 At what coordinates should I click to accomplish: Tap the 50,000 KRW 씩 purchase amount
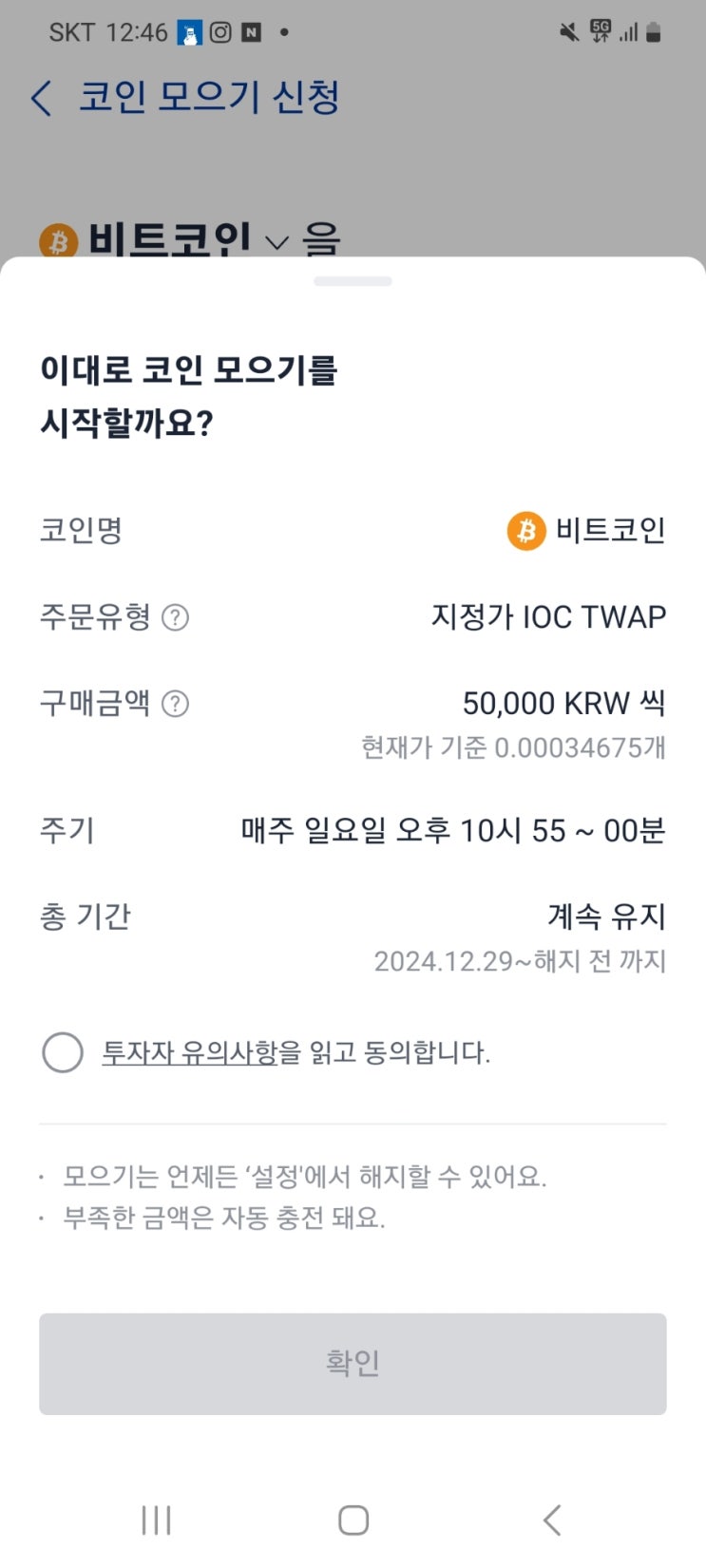coord(564,704)
